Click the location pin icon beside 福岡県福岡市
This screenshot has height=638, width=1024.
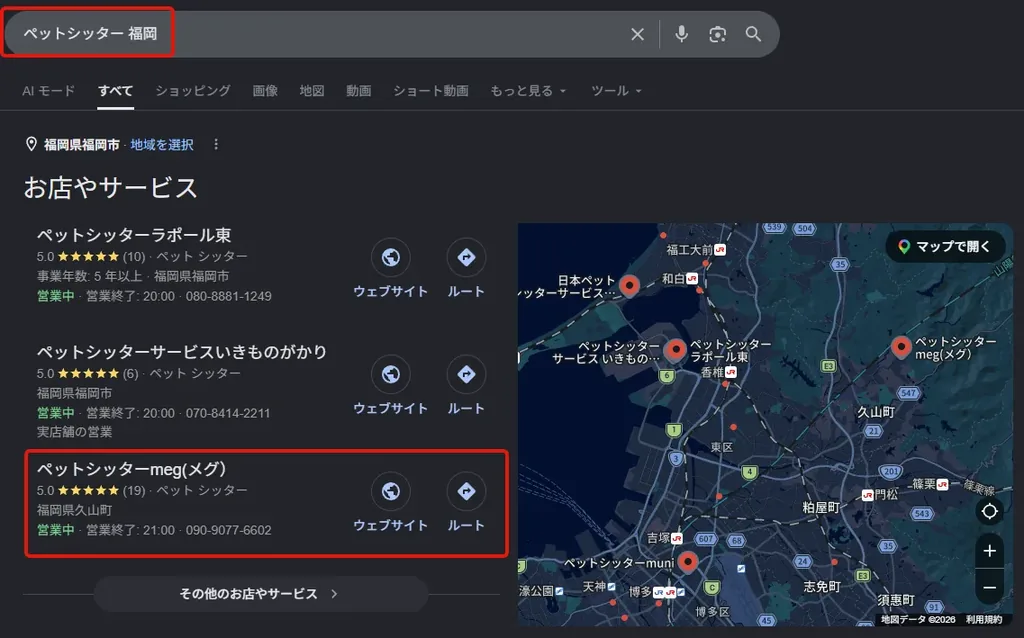(x=31, y=144)
